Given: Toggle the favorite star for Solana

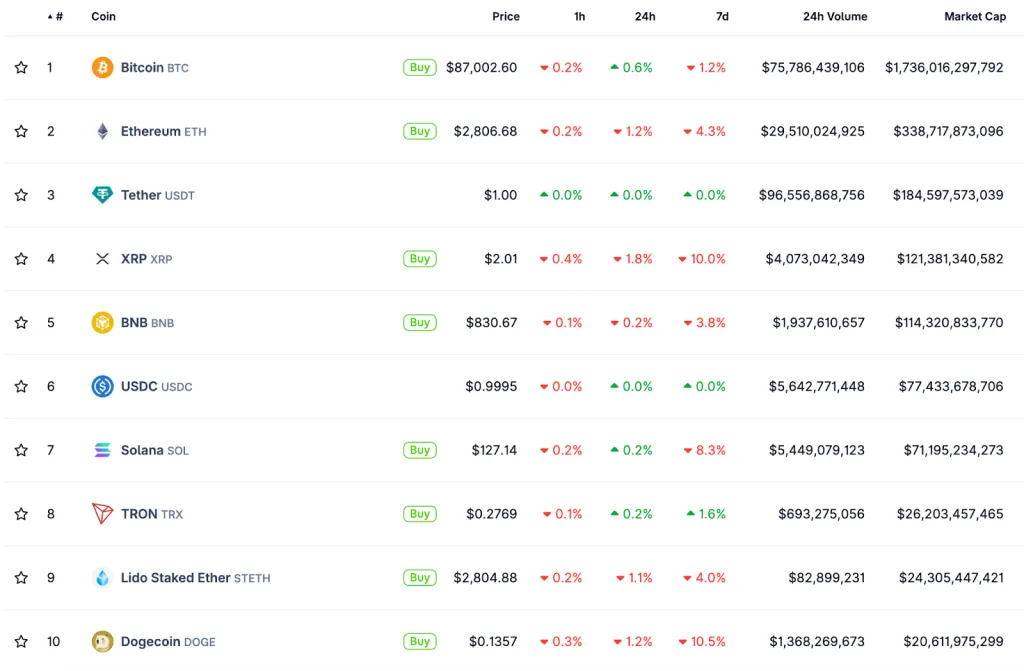Looking at the screenshot, I should [x=21, y=450].
